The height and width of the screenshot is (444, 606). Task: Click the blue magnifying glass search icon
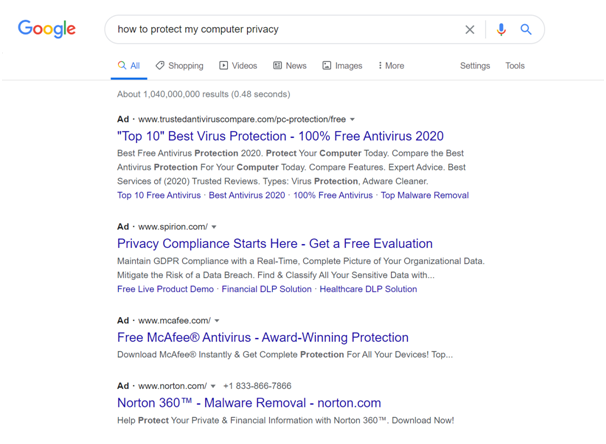point(526,29)
